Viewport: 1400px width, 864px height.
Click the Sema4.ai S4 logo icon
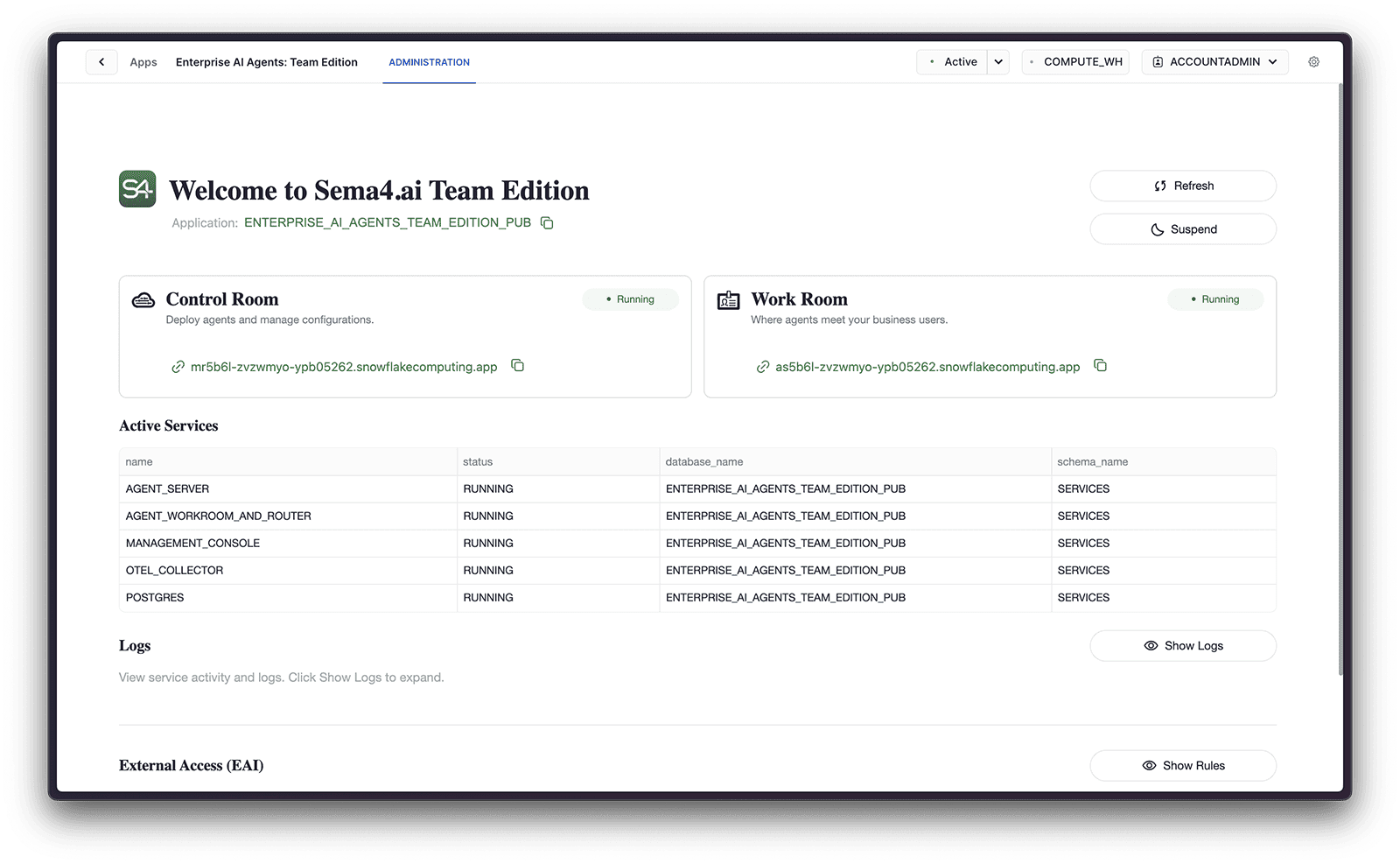click(x=136, y=188)
